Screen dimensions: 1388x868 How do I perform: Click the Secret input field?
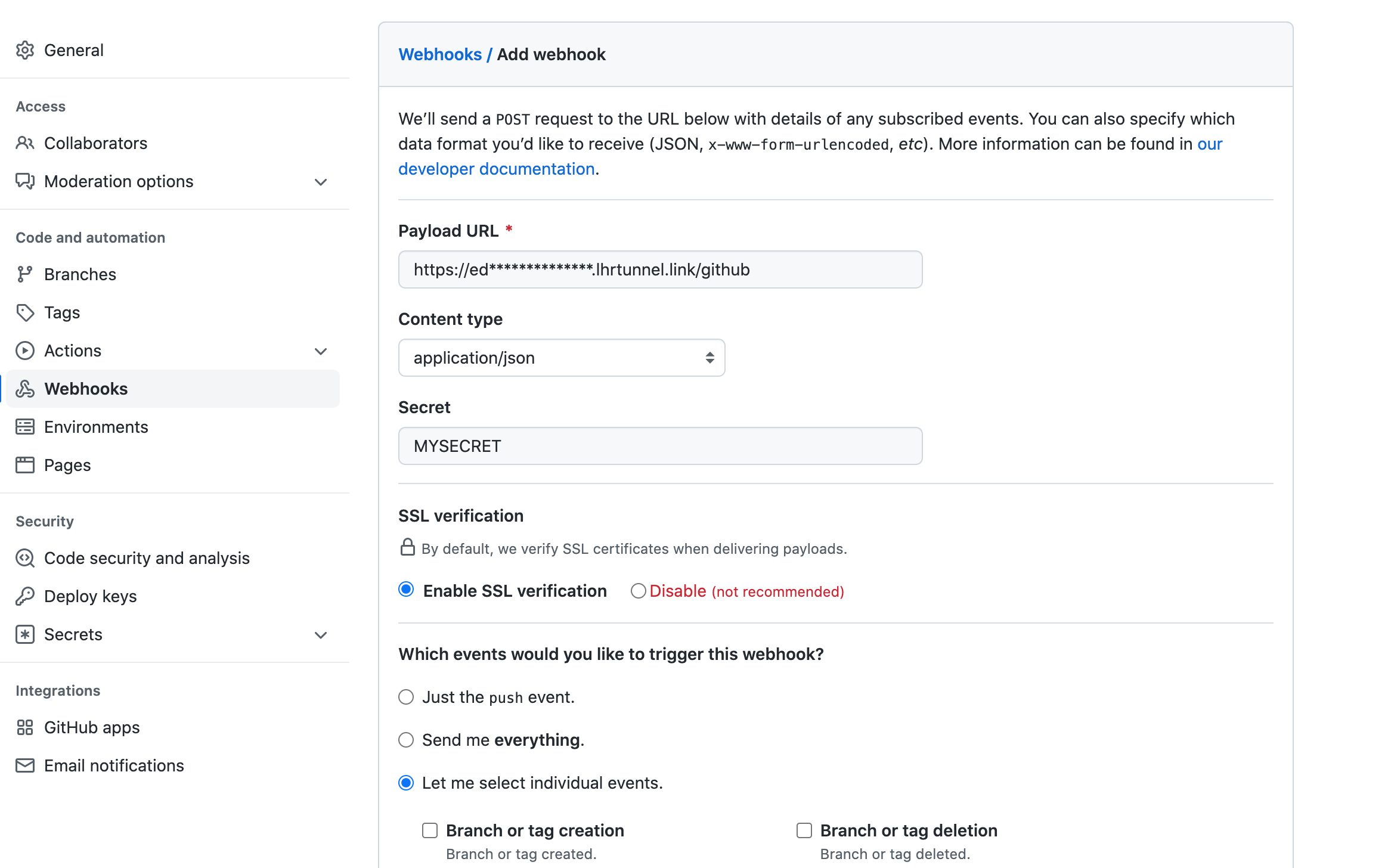point(659,445)
